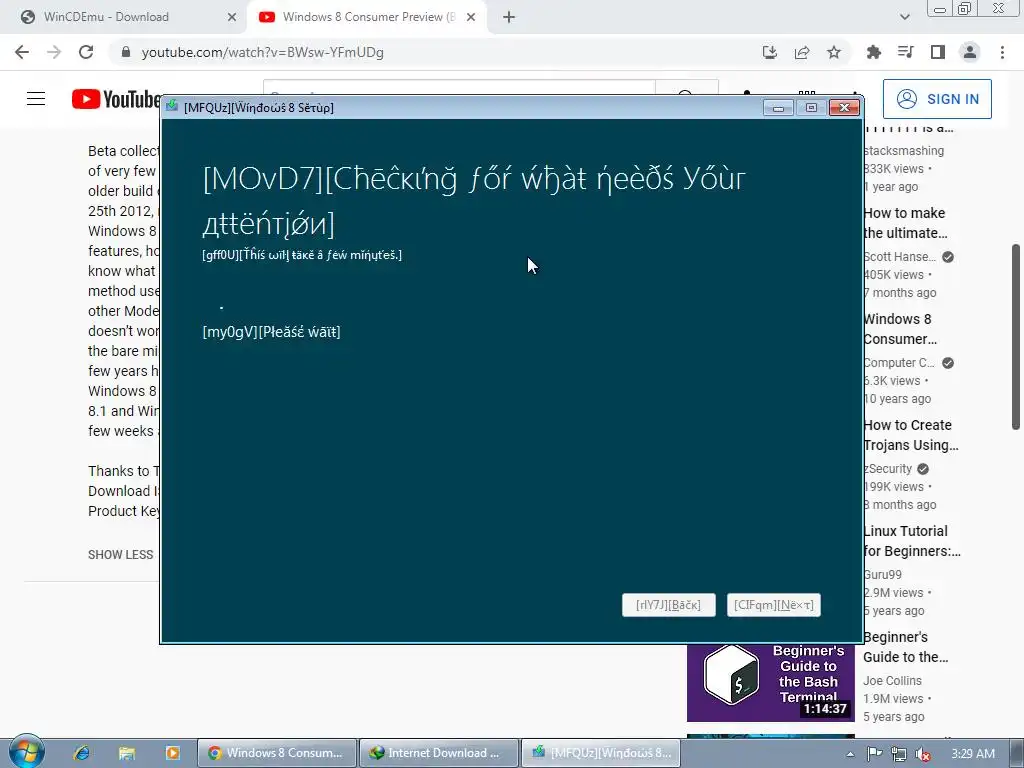Click the Joe Collins channel name

[x=892, y=680]
